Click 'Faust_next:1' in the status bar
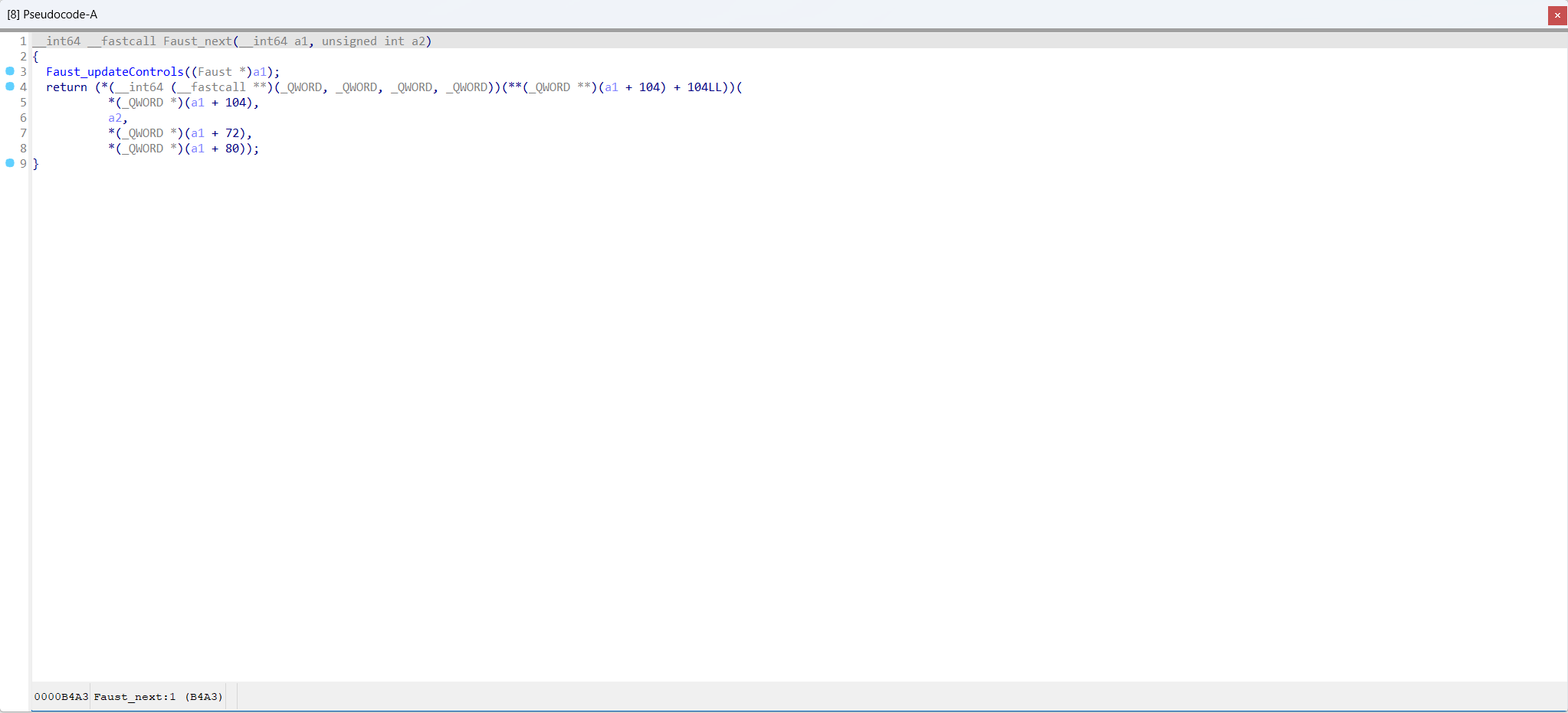 [x=135, y=697]
